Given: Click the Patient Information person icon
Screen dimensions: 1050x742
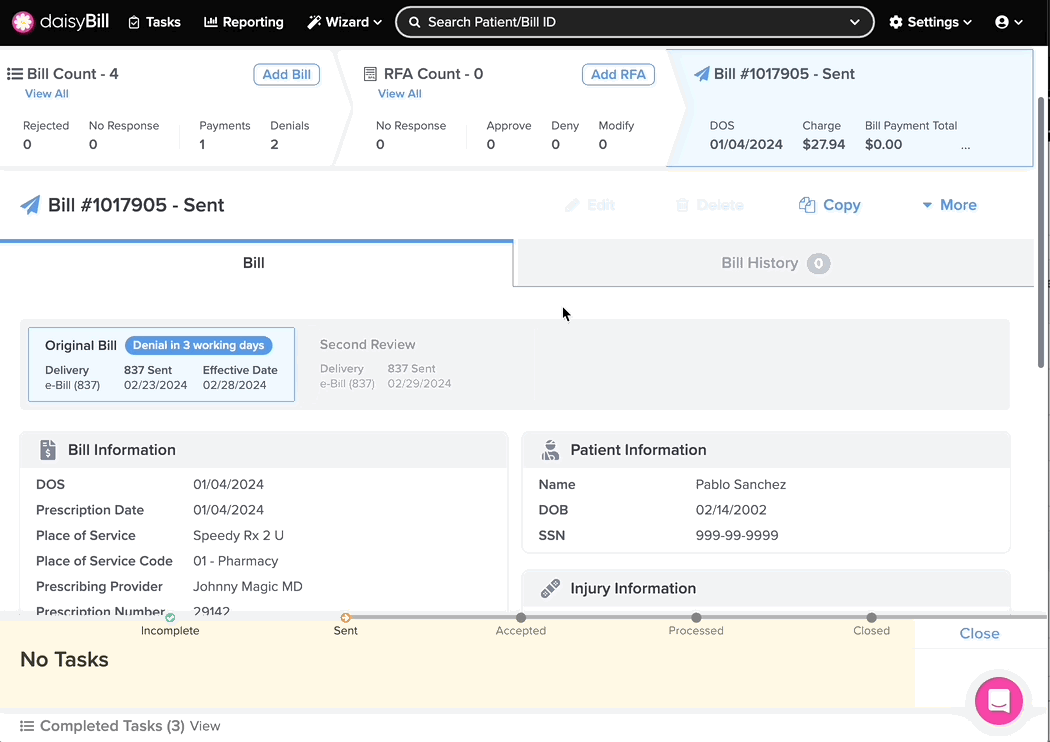Looking at the screenshot, I should pos(550,450).
